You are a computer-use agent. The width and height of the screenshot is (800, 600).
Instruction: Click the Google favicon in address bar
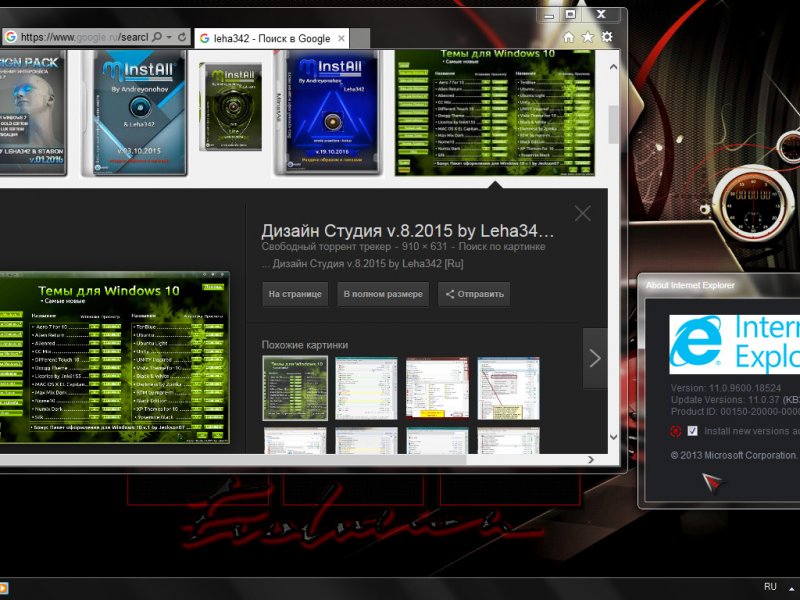click(11, 37)
